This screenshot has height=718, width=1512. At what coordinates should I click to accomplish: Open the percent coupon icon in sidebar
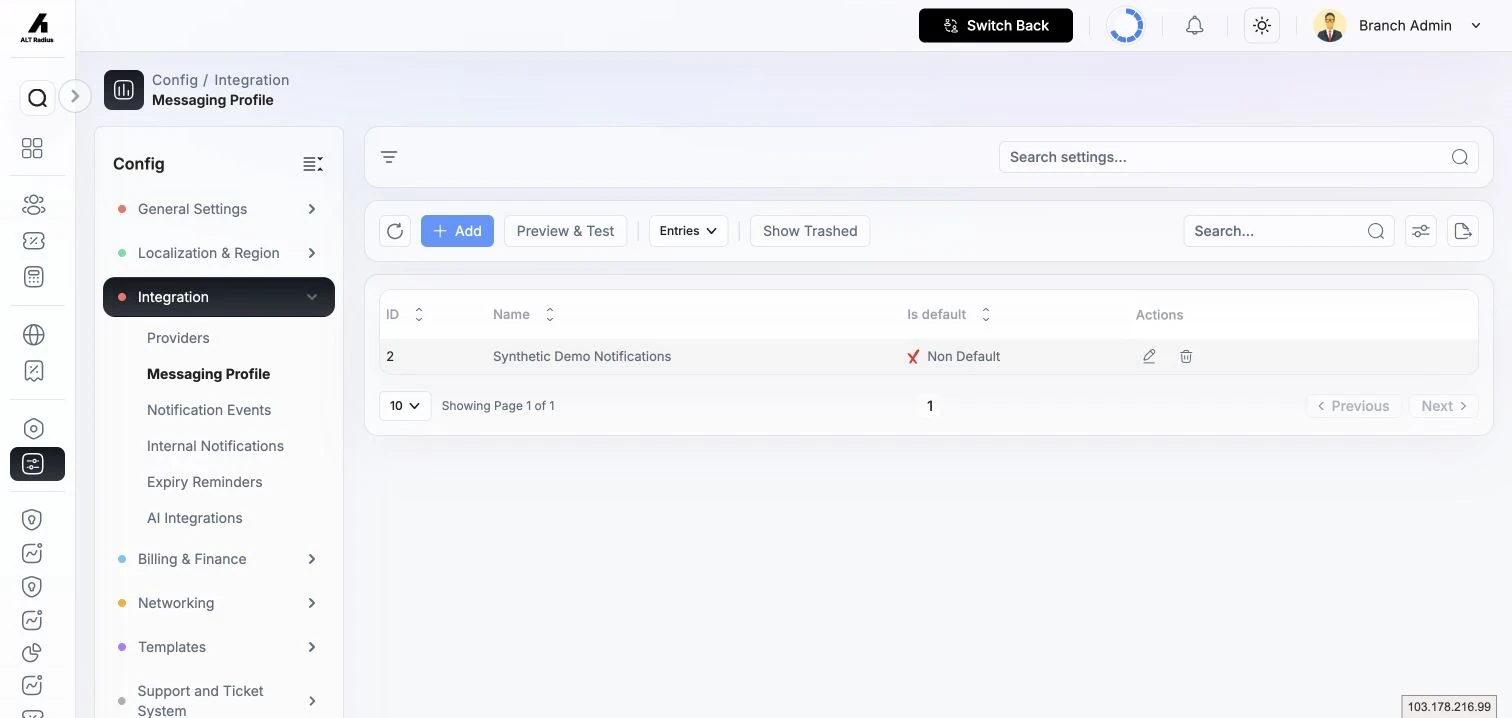pos(33,241)
